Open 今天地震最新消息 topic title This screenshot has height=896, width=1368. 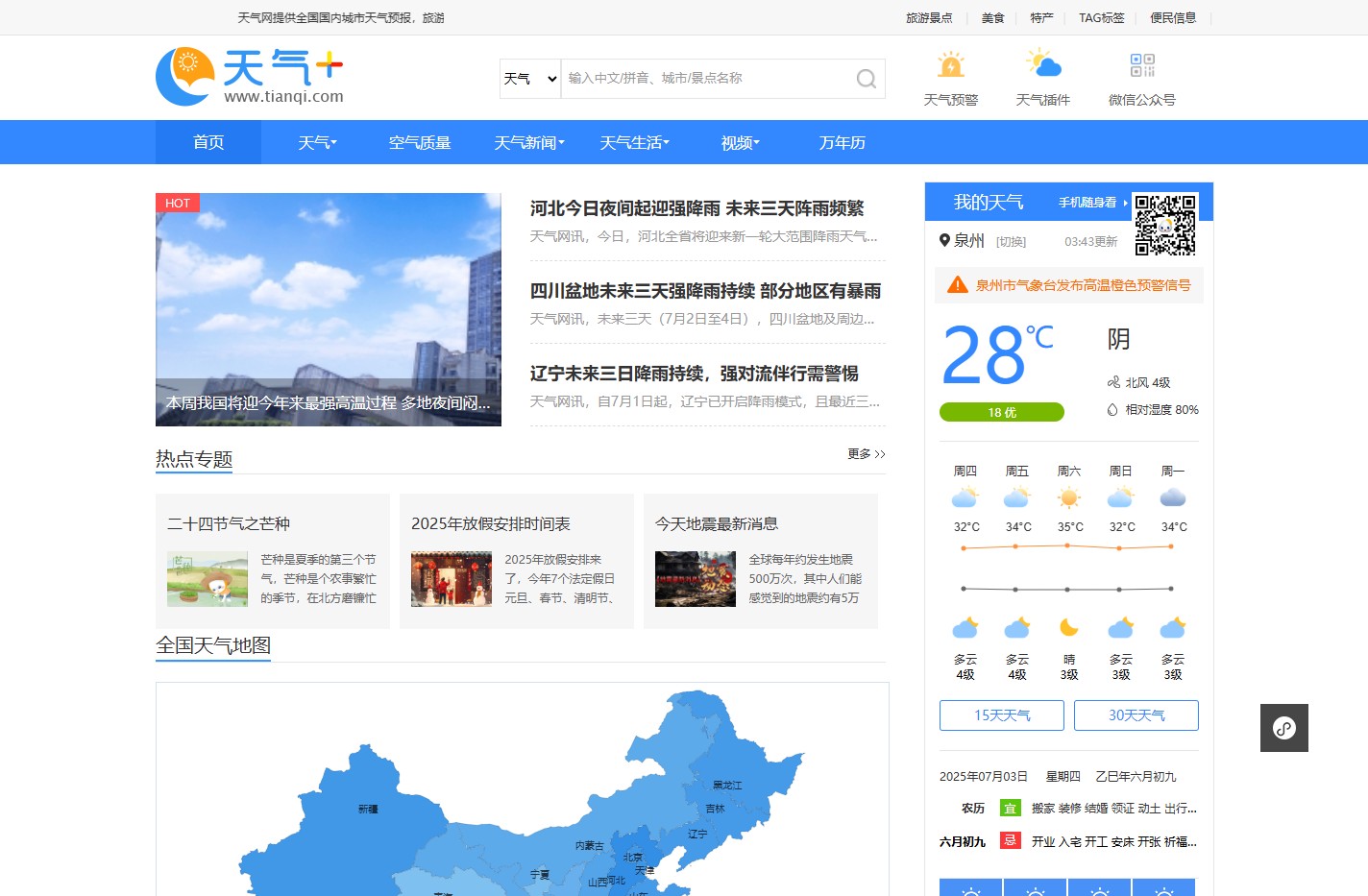[x=717, y=523]
